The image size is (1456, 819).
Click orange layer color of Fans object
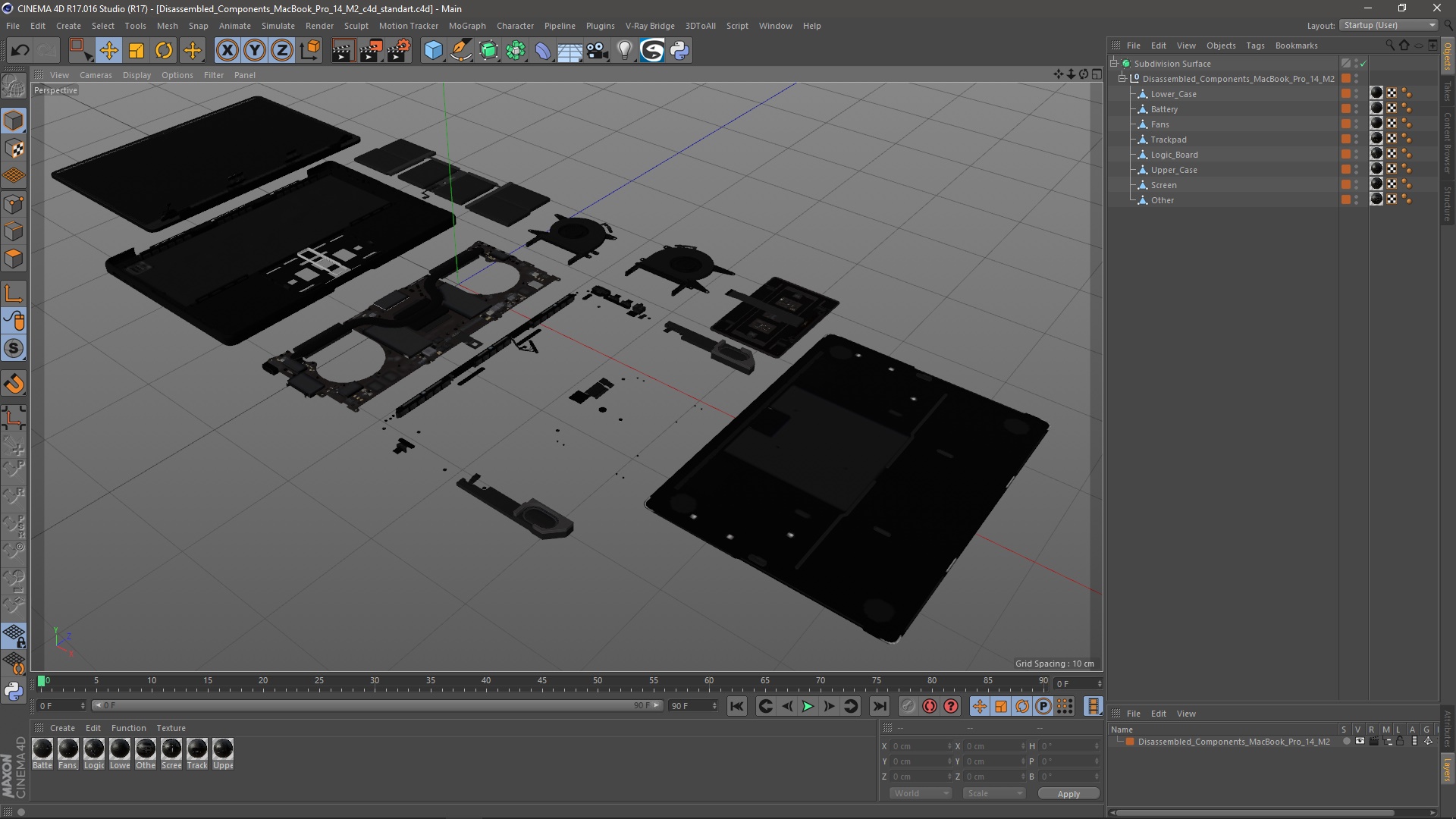pos(1346,124)
